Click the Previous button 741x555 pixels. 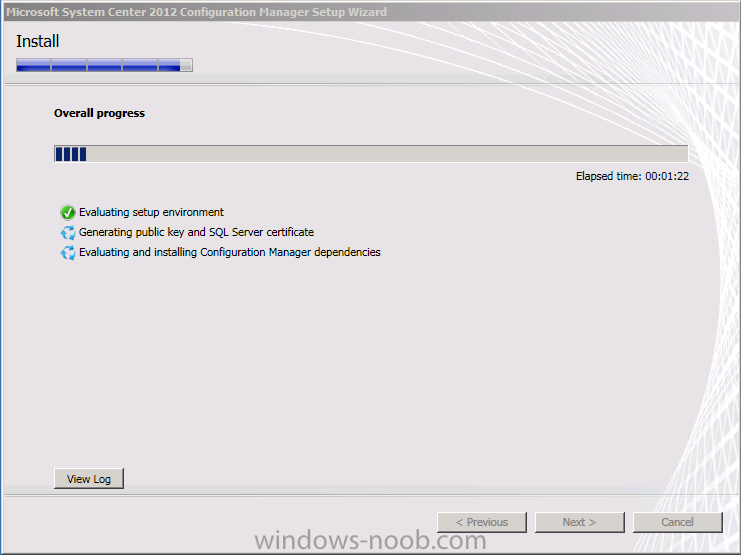[482, 522]
